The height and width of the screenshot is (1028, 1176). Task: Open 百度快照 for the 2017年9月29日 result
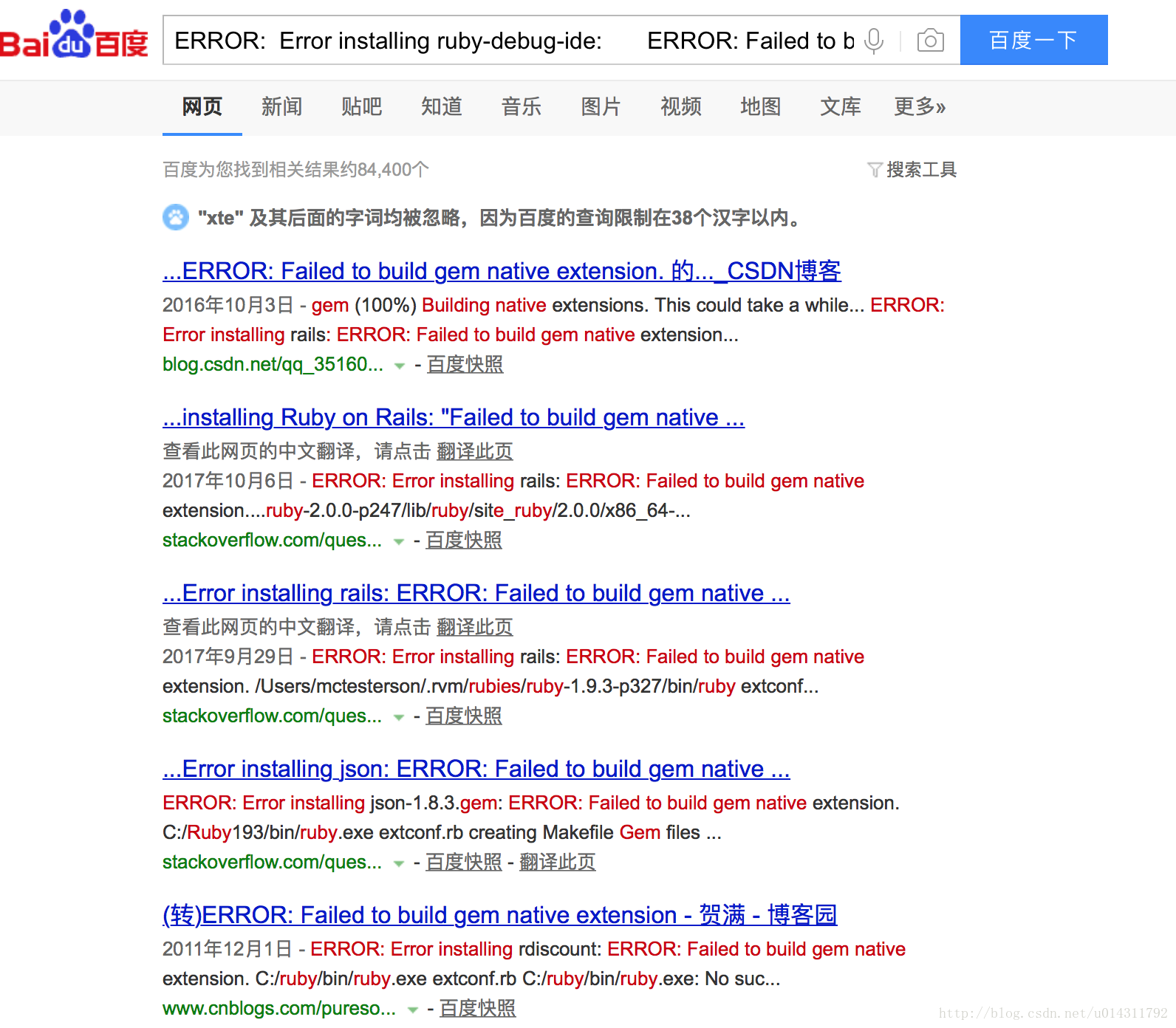point(464,716)
